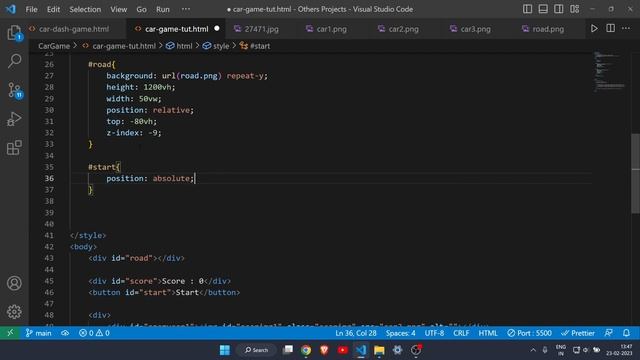The width and height of the screenshot is (640, 360).
Task: Open File Explorer from the taskbar
Action: click(379, 350)
